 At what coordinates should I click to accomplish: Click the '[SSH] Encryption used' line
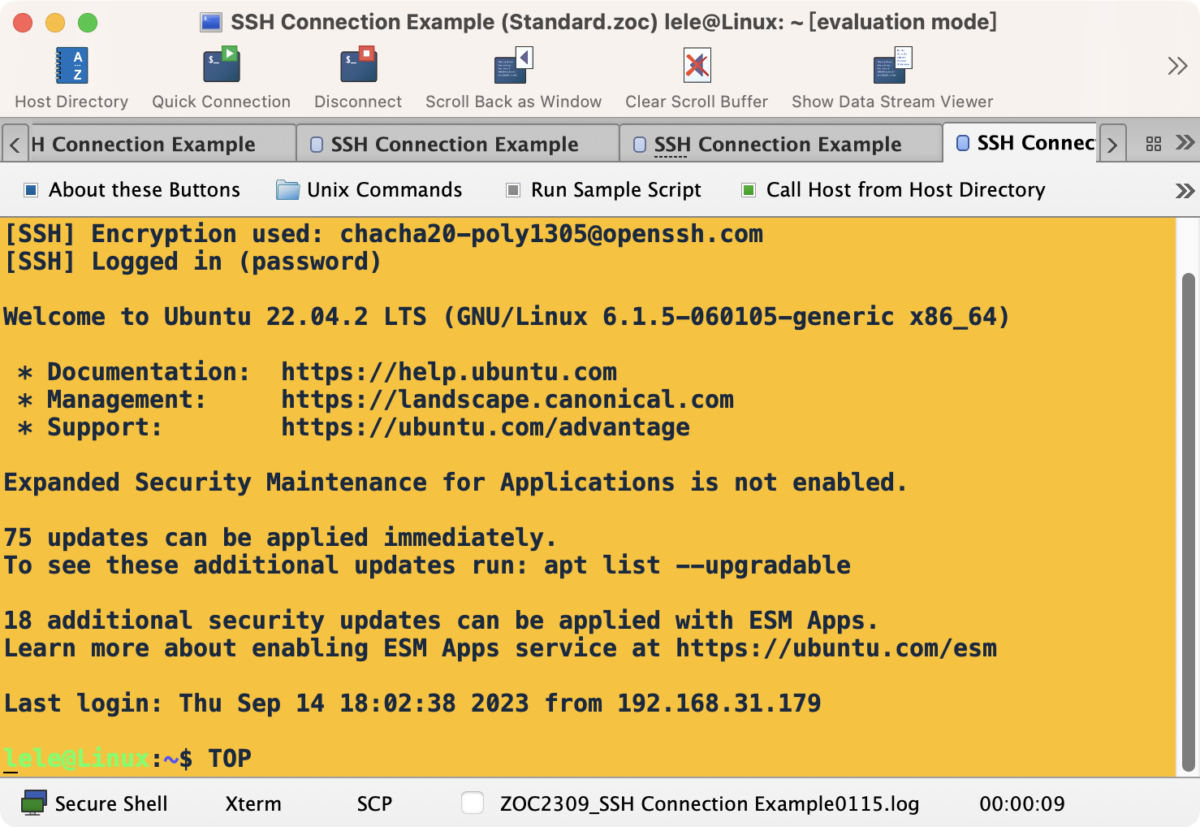tap(383, 234)
